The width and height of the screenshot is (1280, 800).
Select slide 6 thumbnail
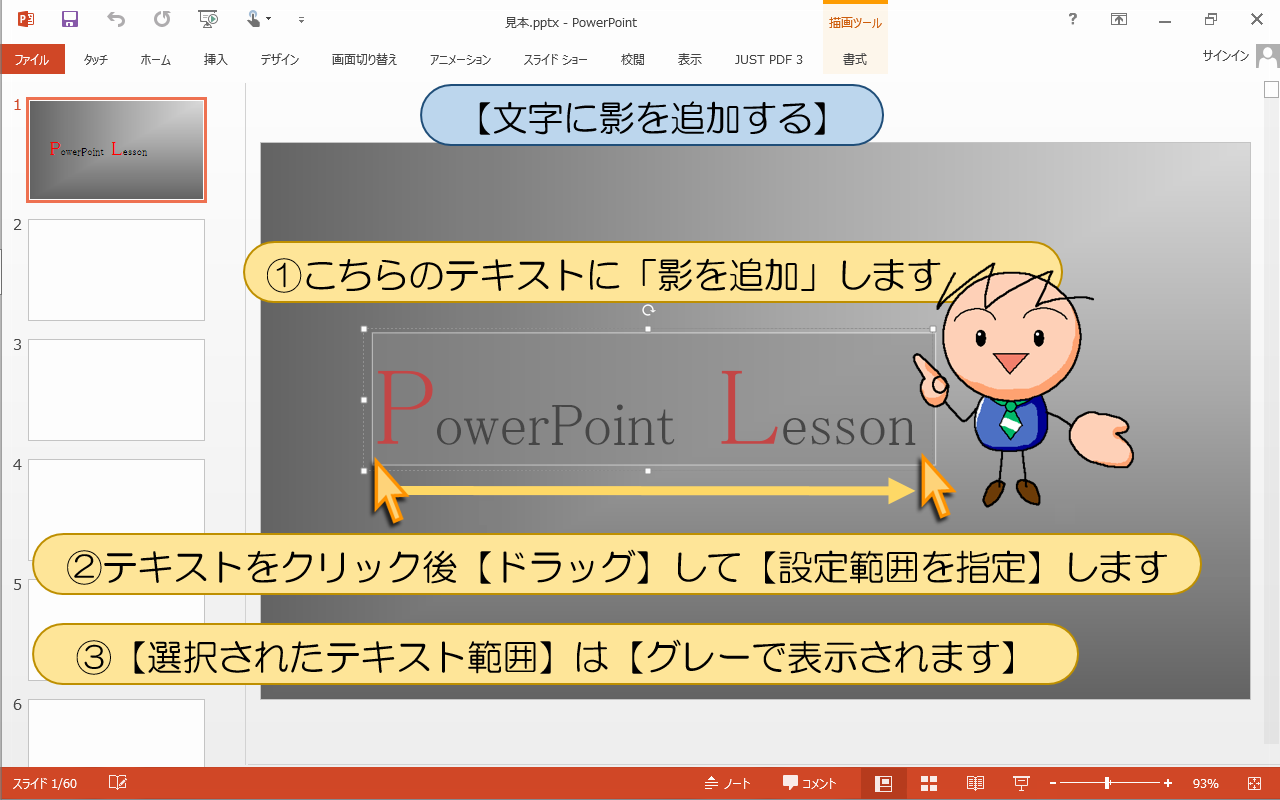(116, 733)
